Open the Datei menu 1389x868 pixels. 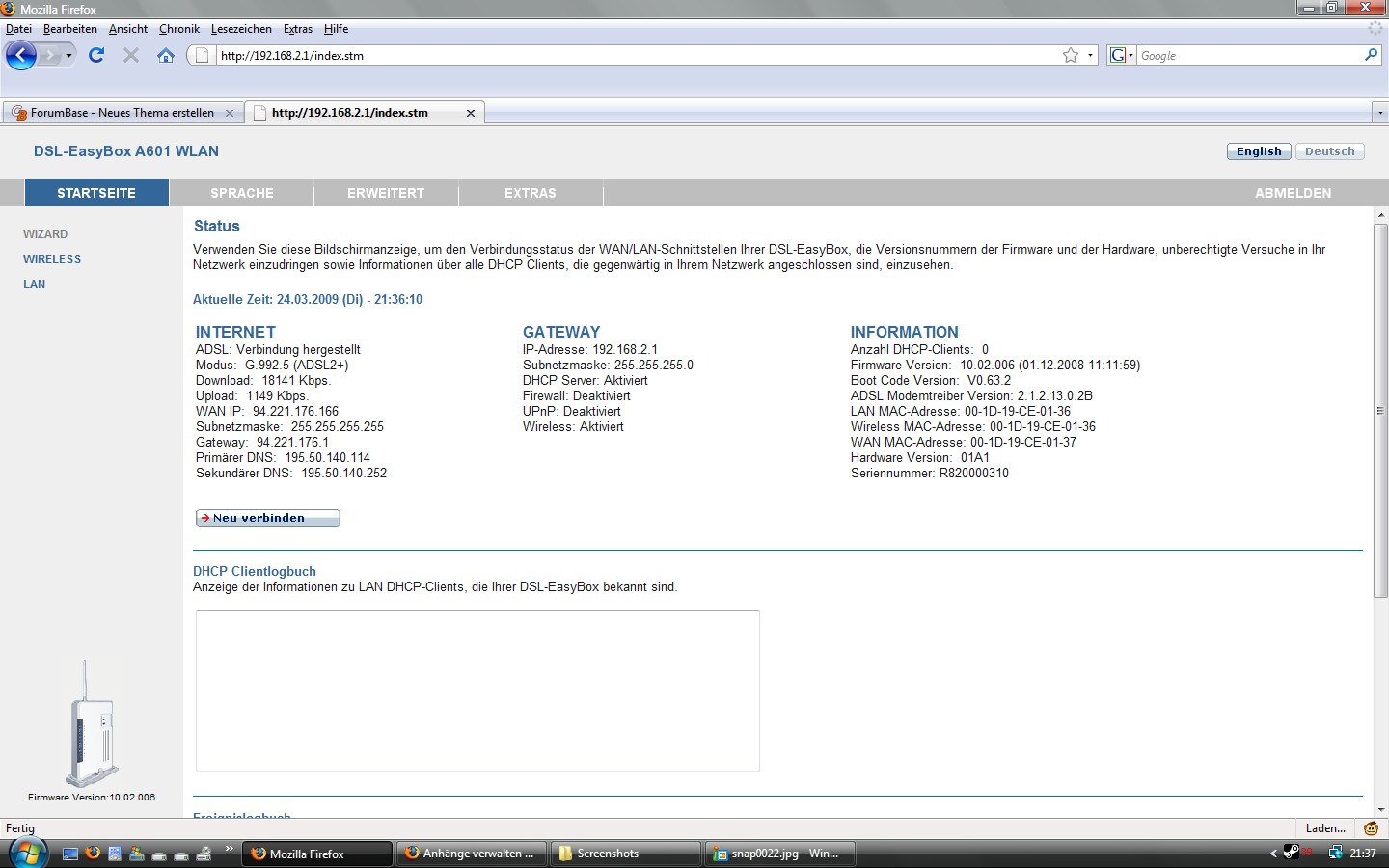pos(18,29)
